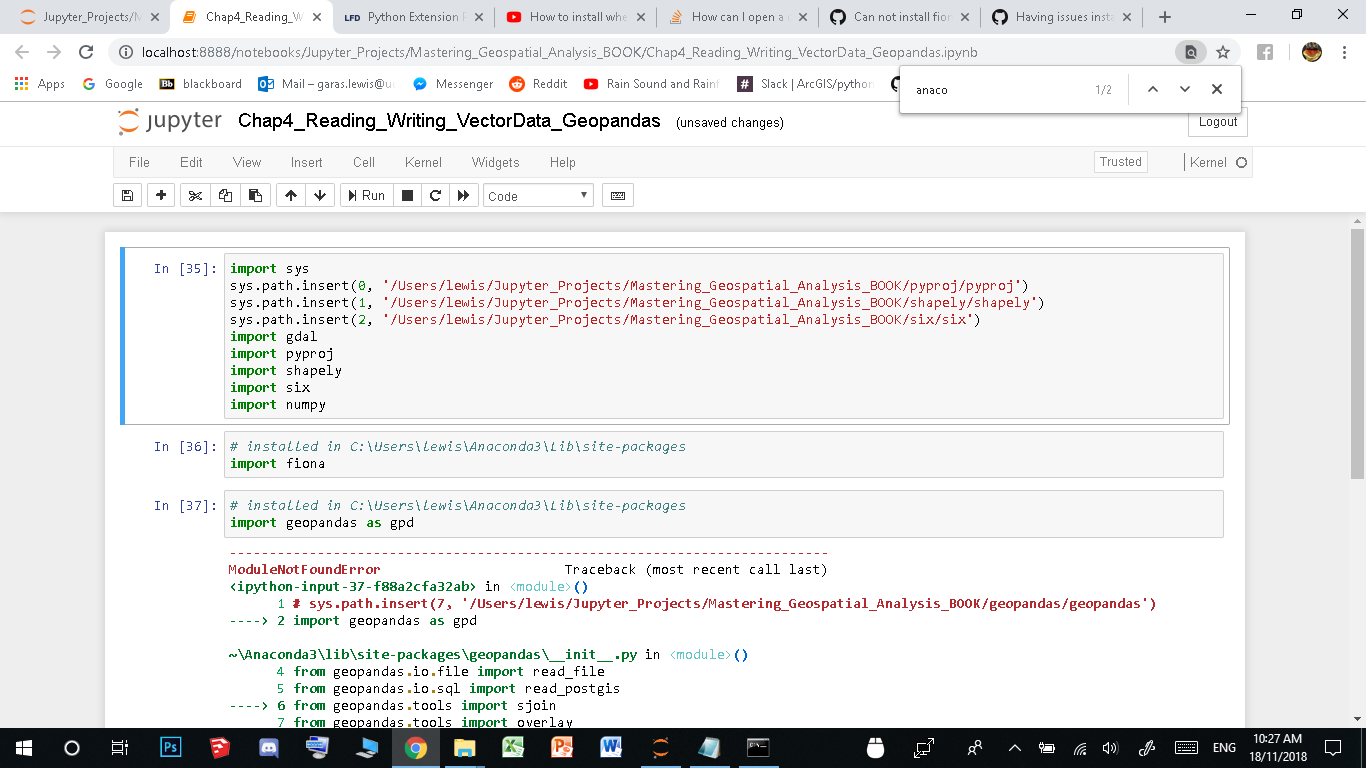Restart the kernel using the circular arrow icon
This screenshot has height=768, width=1366.
tap(435, 195)
